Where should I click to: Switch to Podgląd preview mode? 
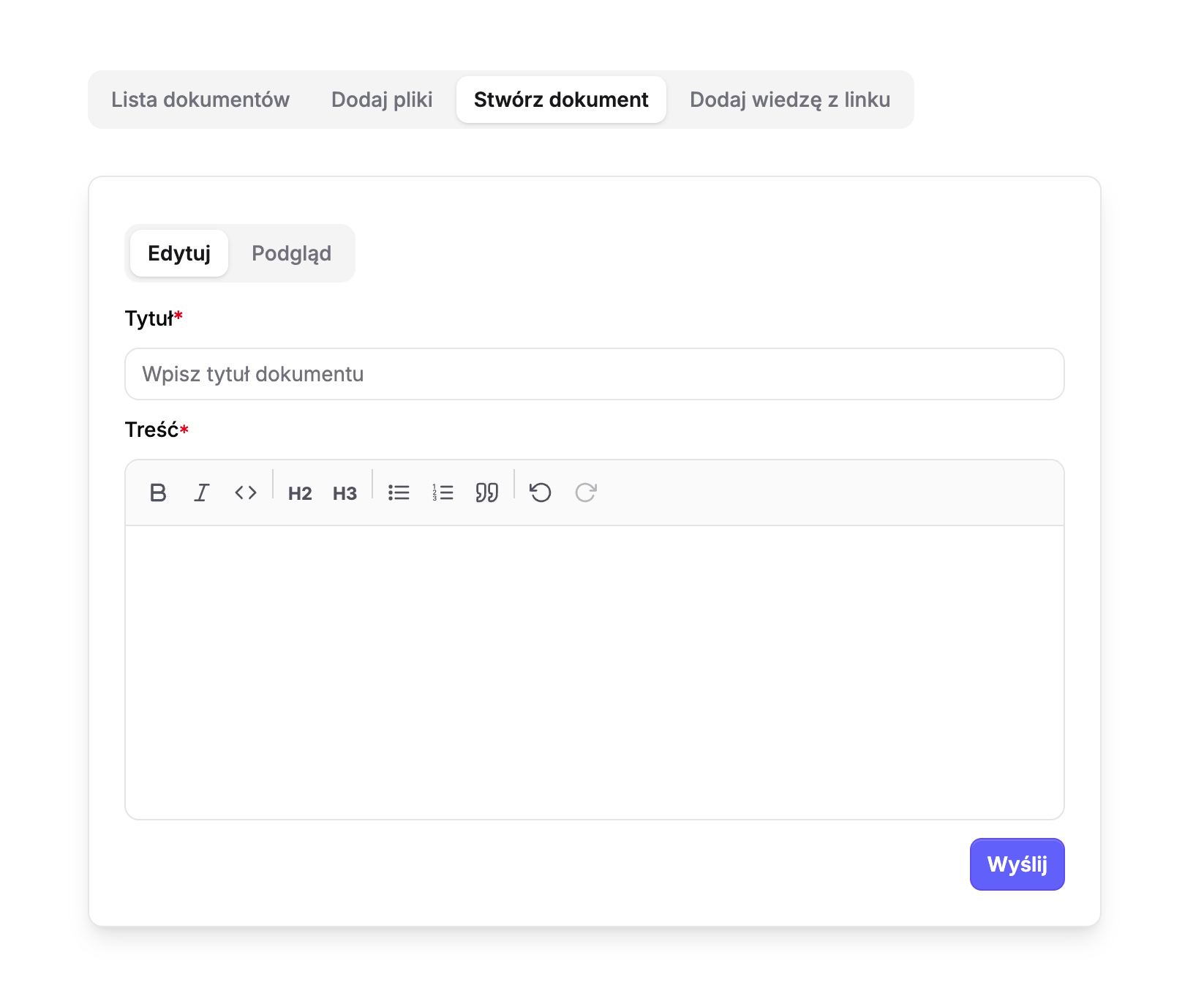pyautogui.click(x=291, y=253)
